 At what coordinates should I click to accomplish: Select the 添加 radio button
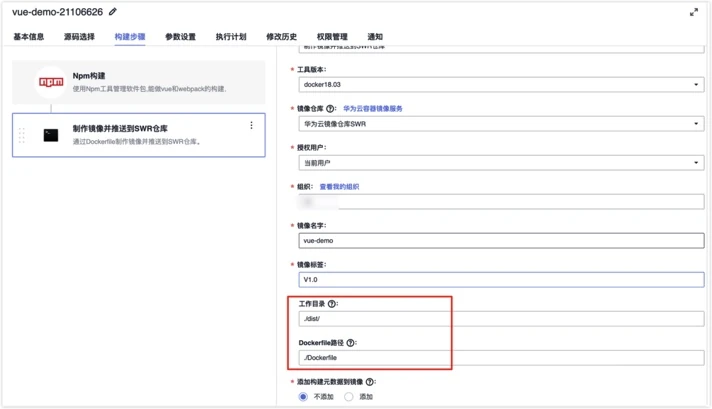[x=348, y=397]
